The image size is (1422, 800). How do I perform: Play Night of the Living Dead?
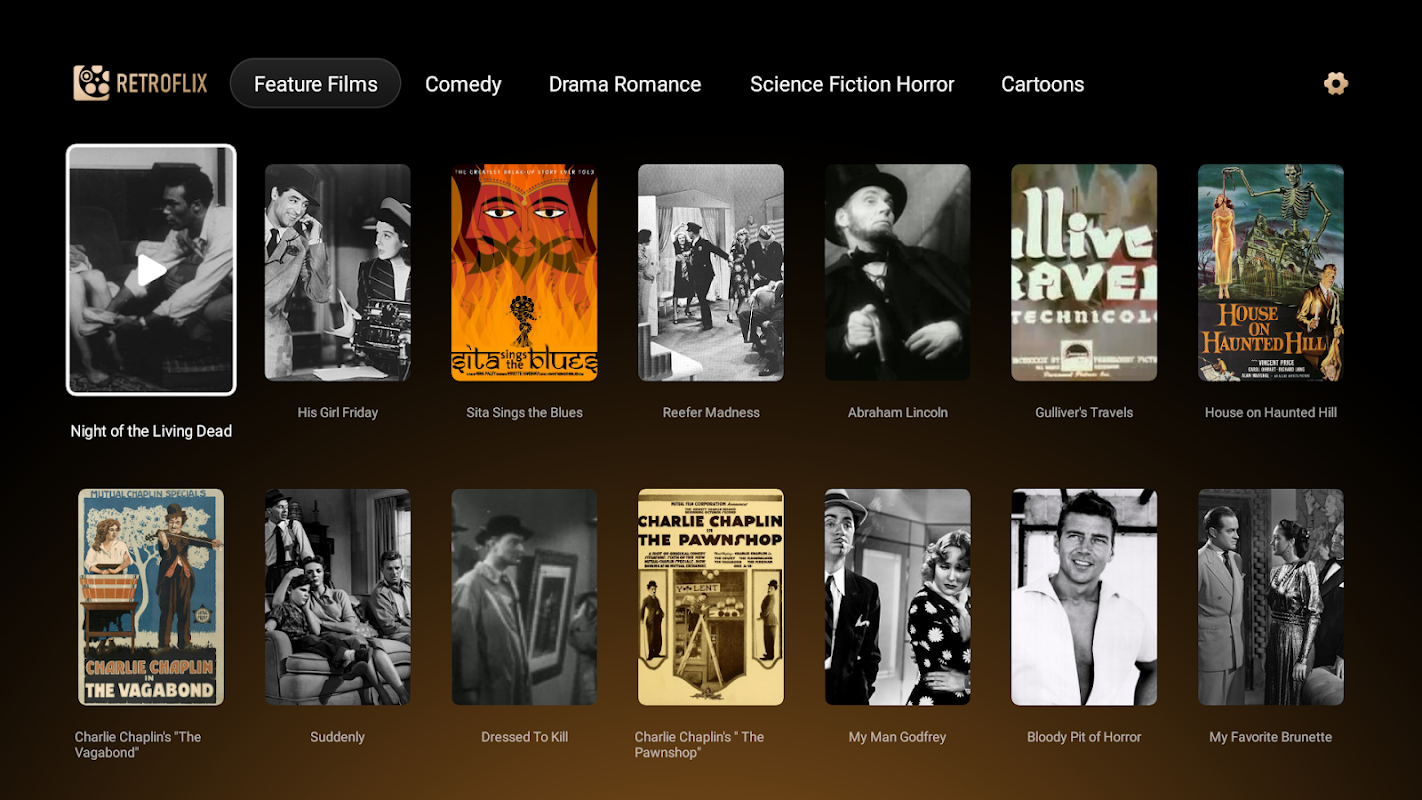point(151,270)
